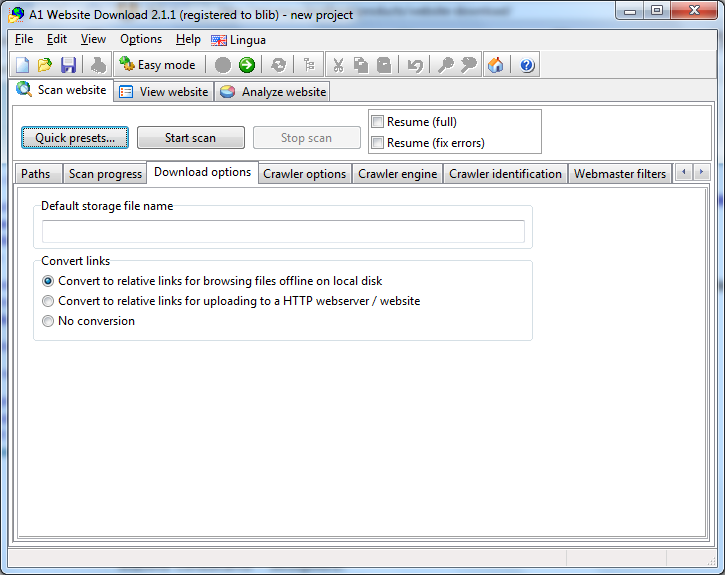This screenshot has height=575, width=725.
Task: Select convert links for uploading to webserver
Action: [48, 301]
